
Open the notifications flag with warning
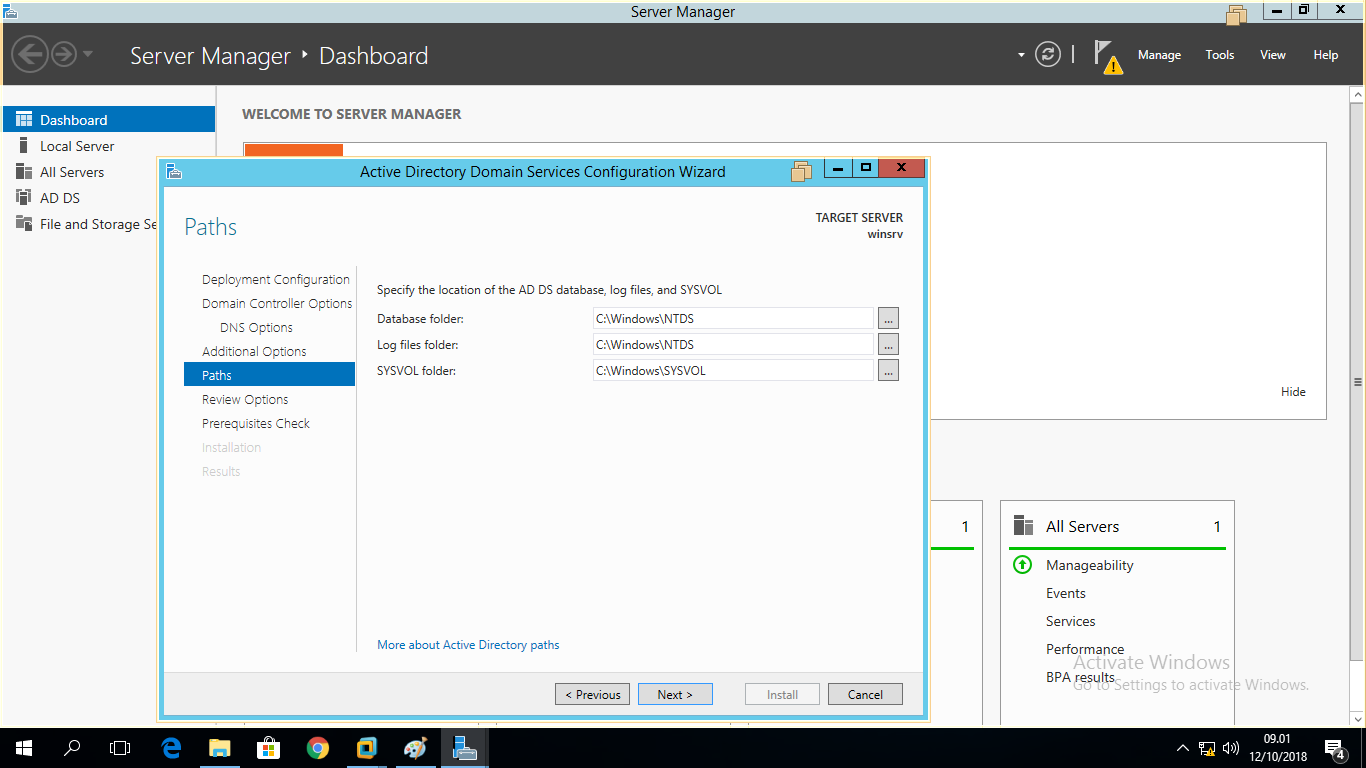click(1107, 56)
